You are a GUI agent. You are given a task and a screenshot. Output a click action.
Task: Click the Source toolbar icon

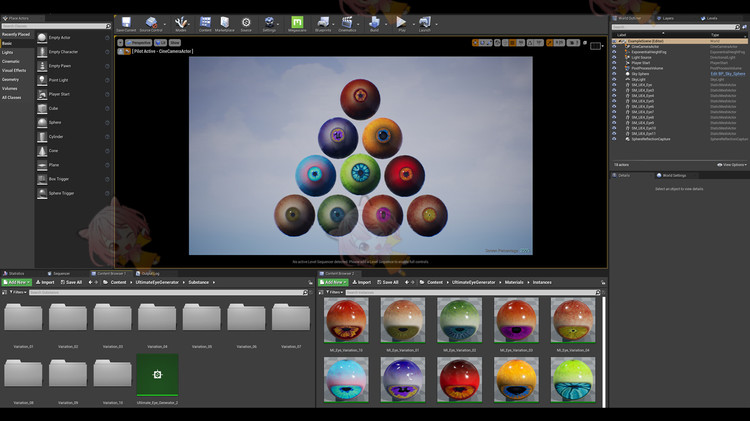tap(246, 24)
